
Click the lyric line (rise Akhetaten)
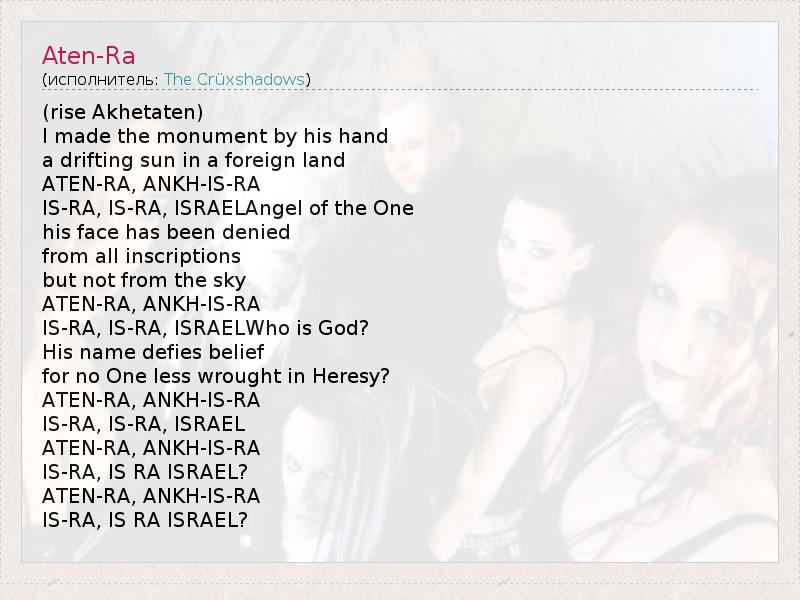[x=123, y=112]
